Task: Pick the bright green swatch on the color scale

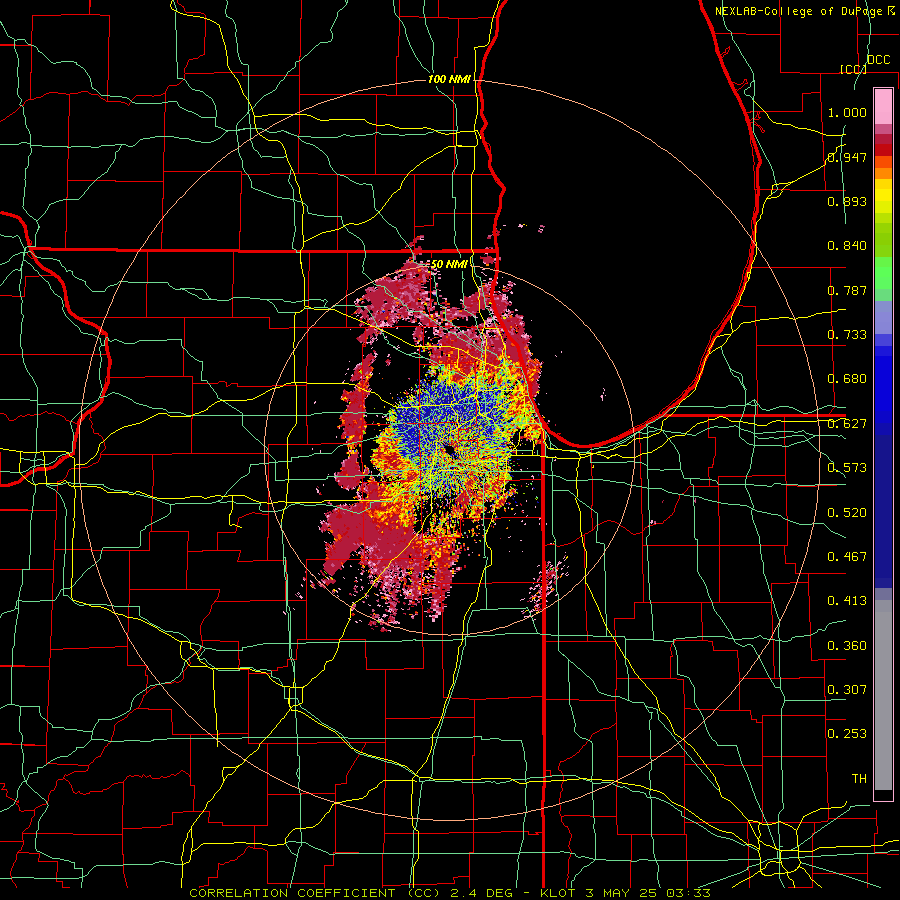Action: pos(883,273)
